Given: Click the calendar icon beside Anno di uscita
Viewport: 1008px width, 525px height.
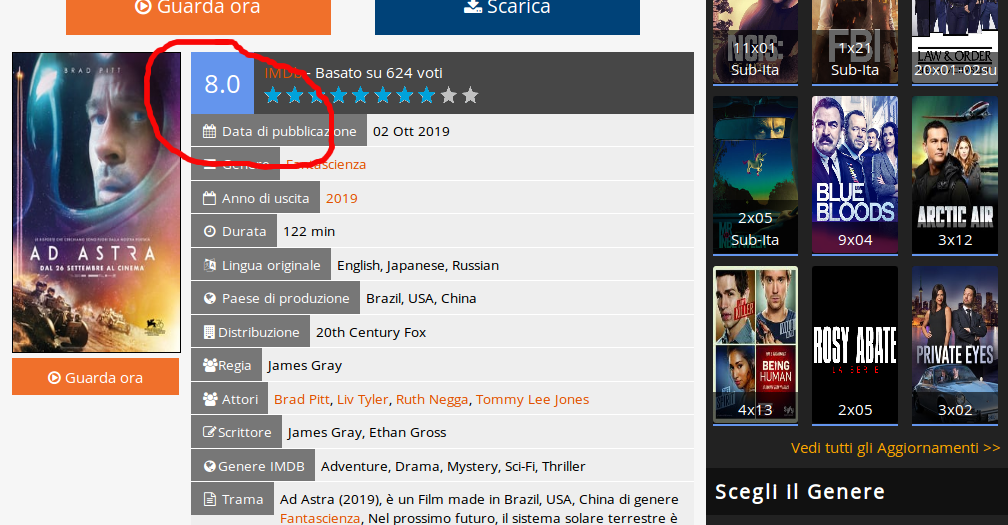Looking at the screenshot, I should pyautogui.click(x=209, y=198).
